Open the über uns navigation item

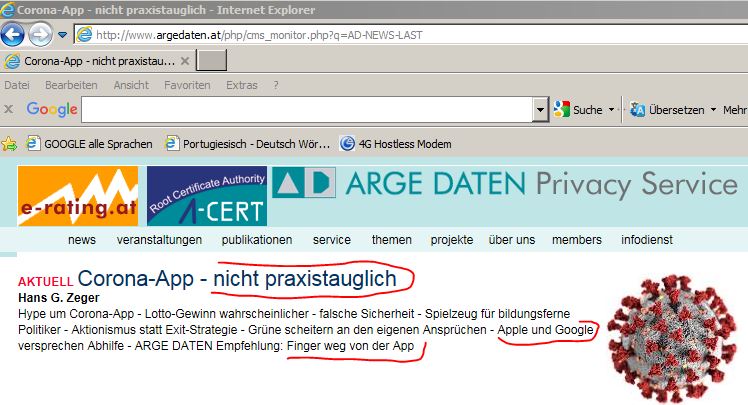click(x=512, y=239)
